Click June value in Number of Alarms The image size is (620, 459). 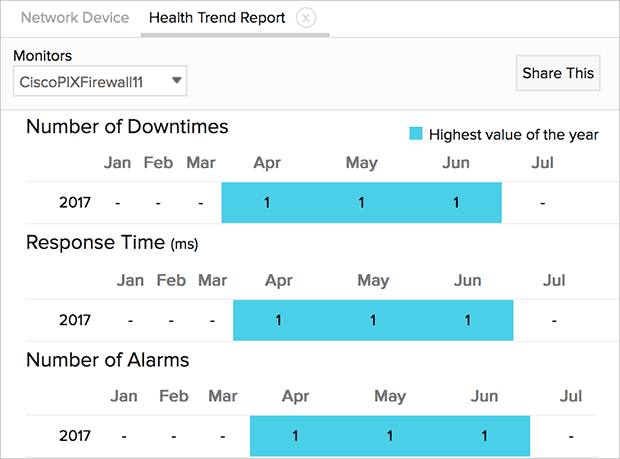(484, 437)
